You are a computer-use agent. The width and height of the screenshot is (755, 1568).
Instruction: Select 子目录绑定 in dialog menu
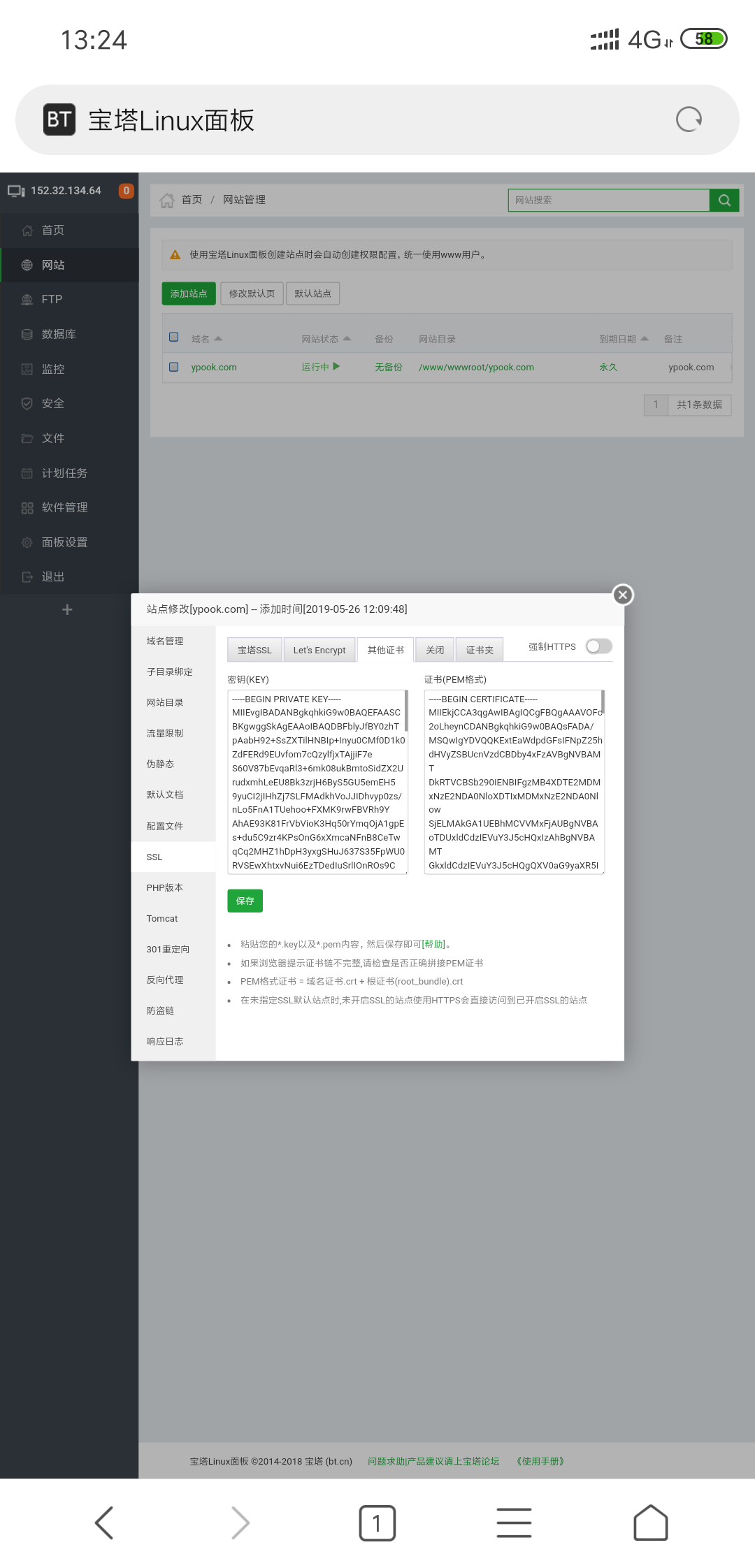pyautogui.click(x=173, y=672)
